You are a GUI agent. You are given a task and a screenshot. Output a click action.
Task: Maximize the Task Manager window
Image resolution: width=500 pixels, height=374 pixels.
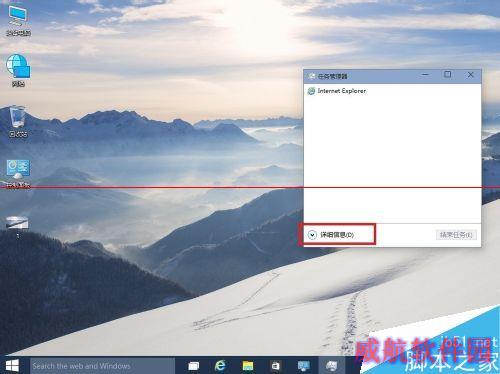click(448, 75)
